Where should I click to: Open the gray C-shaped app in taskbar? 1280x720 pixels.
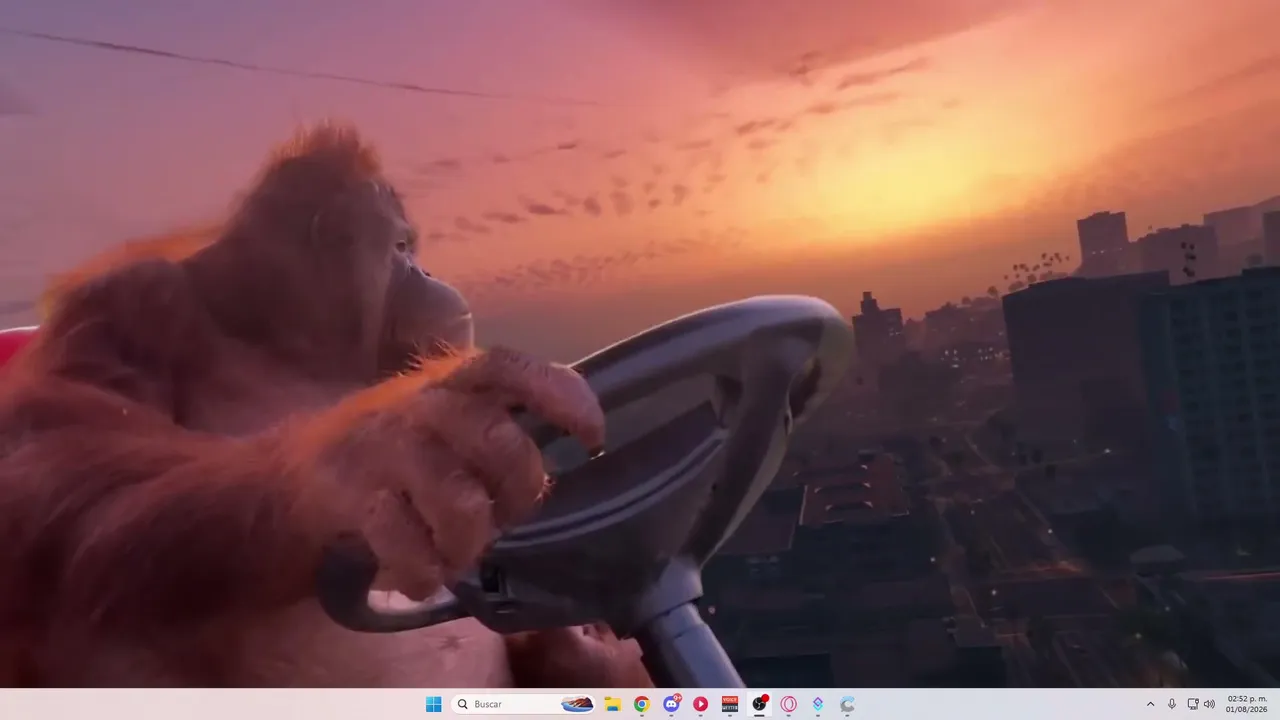pos(847,704)
